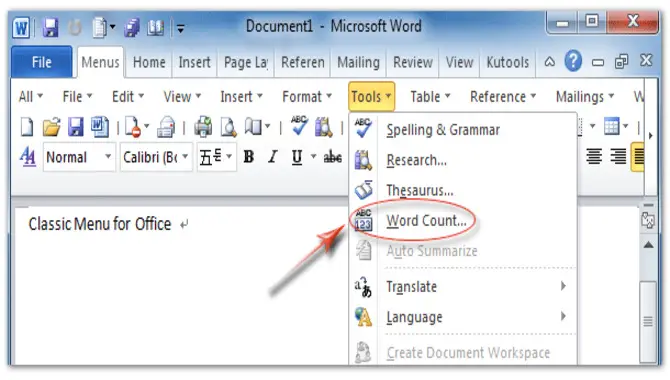Image resolution: width=670 pixels, height=380 pixels.
Task: Switch to the Menus tab
Action: coord(100,62)
